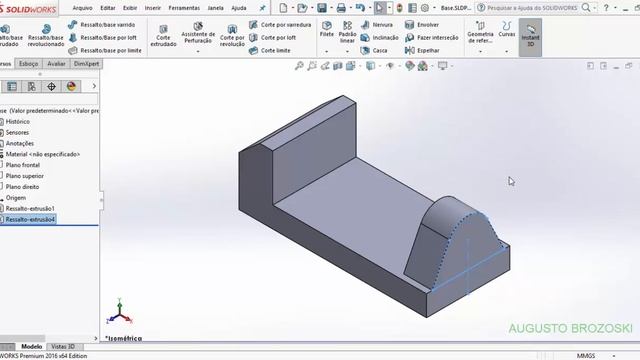Select the Modelo tab
The image size is (640, 360).
[x=31, y=347]
